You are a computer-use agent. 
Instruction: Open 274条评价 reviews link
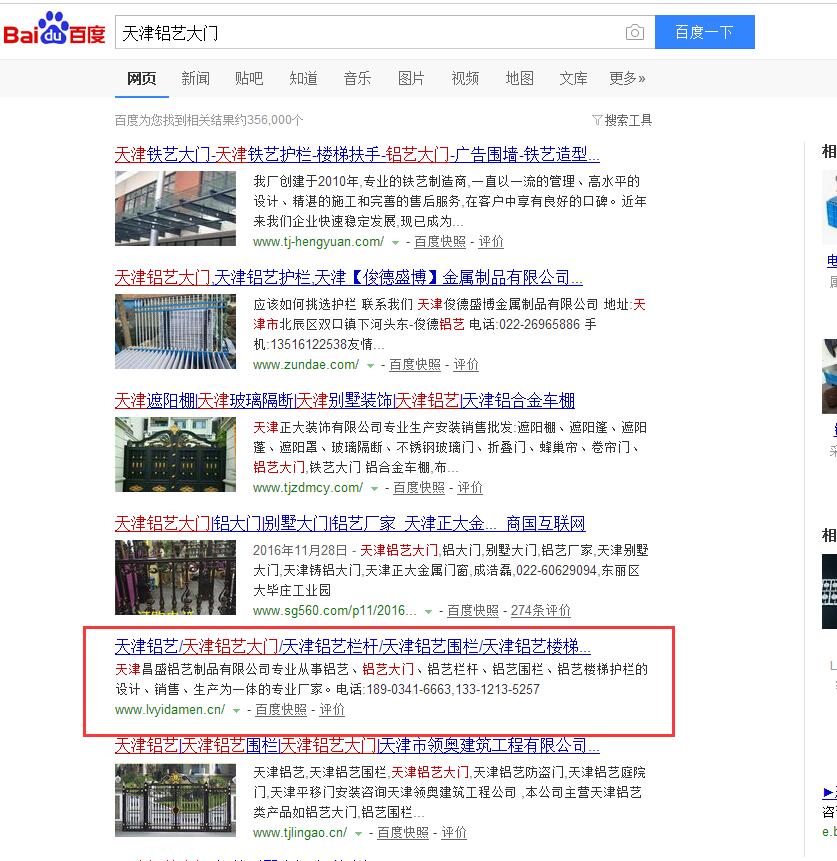540,611
